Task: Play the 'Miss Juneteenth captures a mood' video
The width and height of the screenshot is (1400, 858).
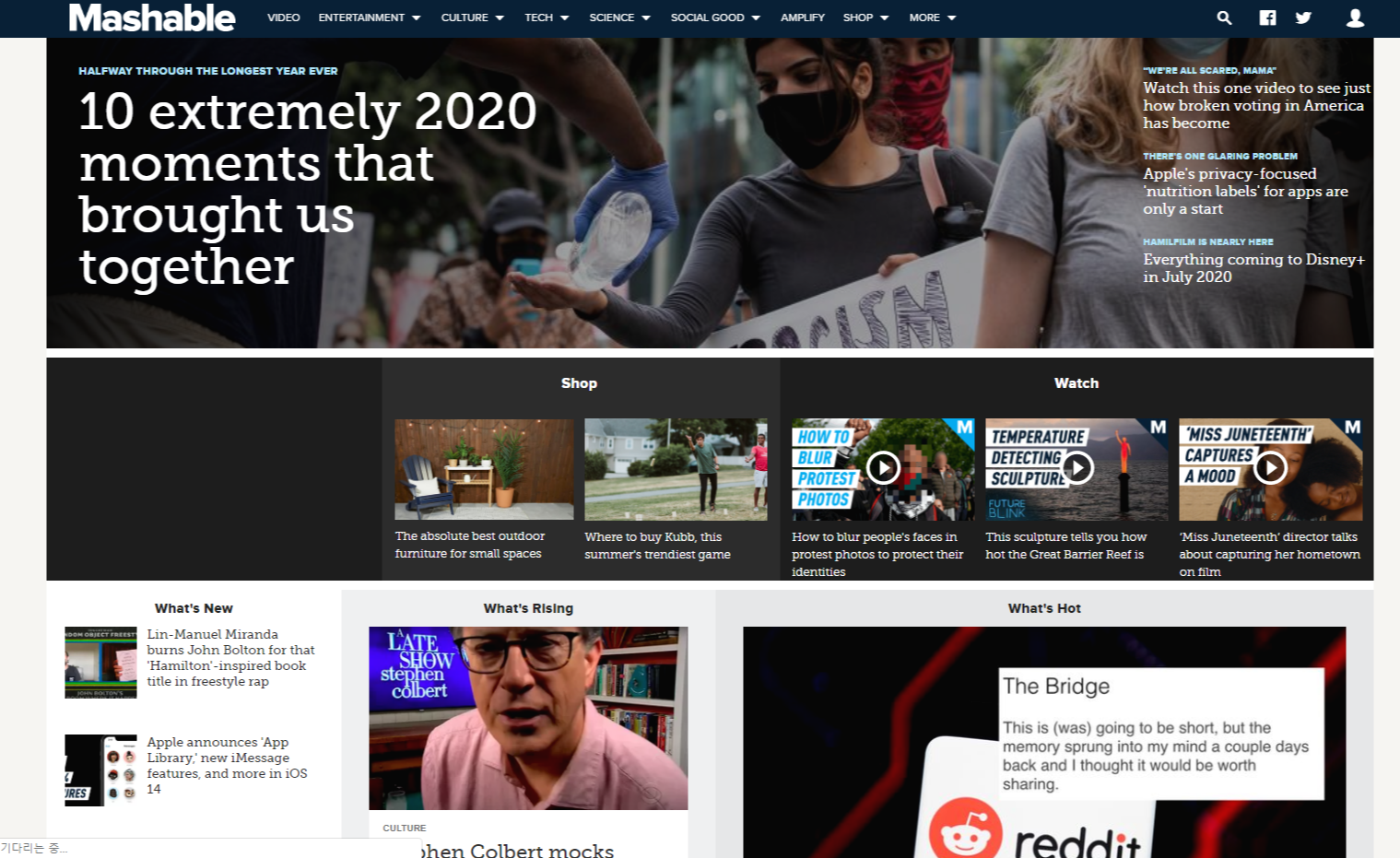Action: [x=1270, y=468]
